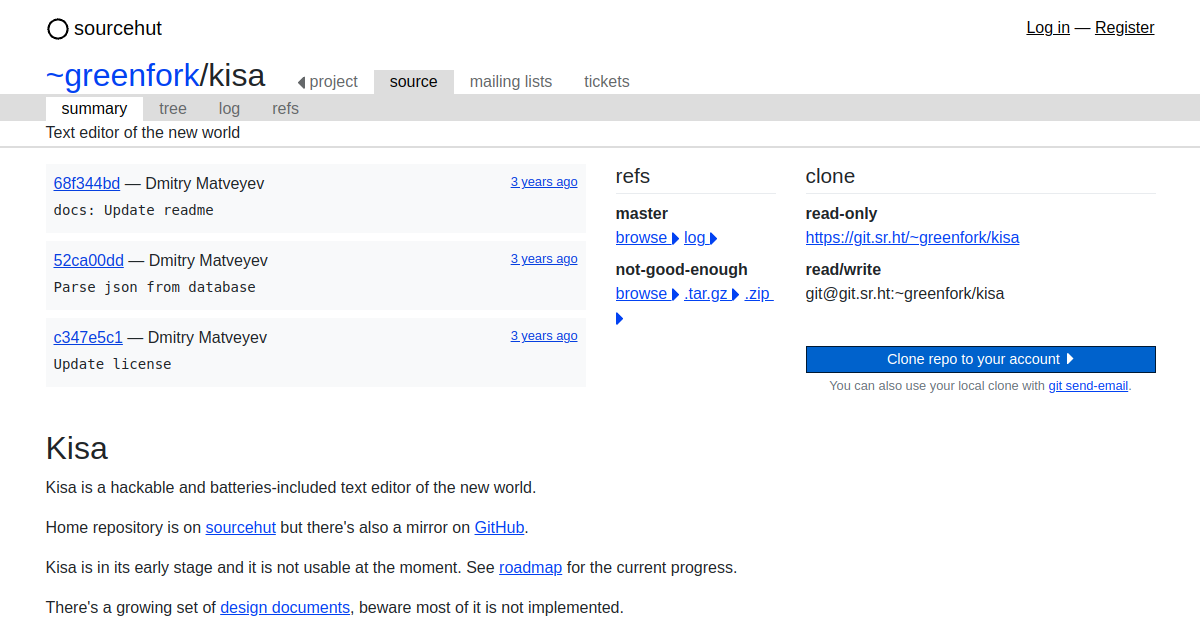
Task: Switch to the log subtab
Action: click(x=229, y=108)
